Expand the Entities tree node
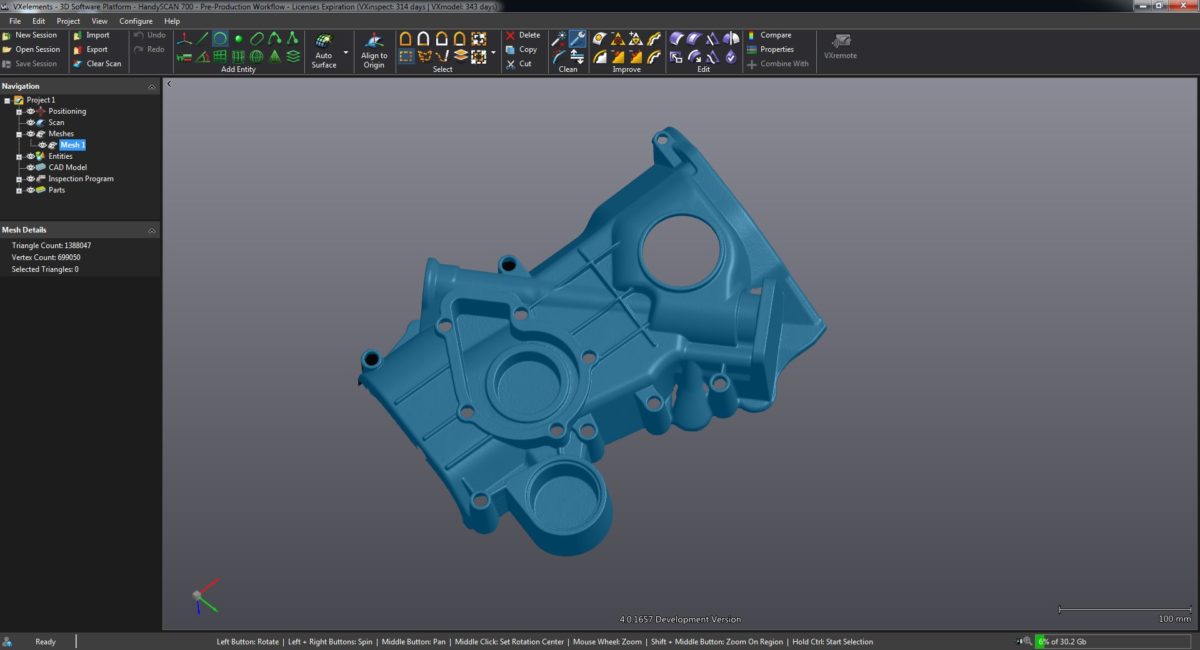This screenshot has height=650, width=1200. click(x=17, y=156)
